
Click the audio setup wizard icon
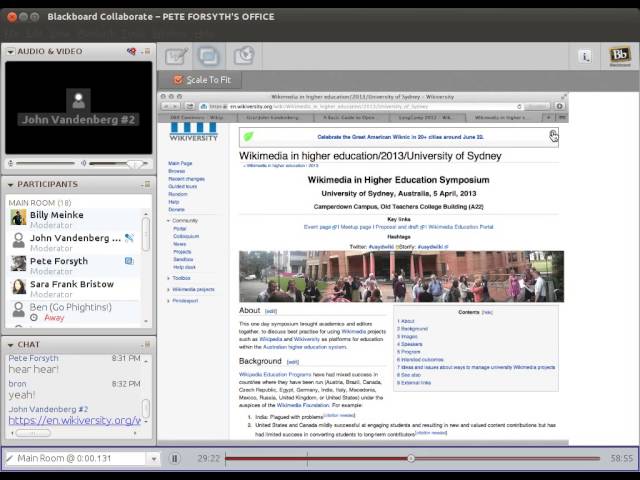131,51
